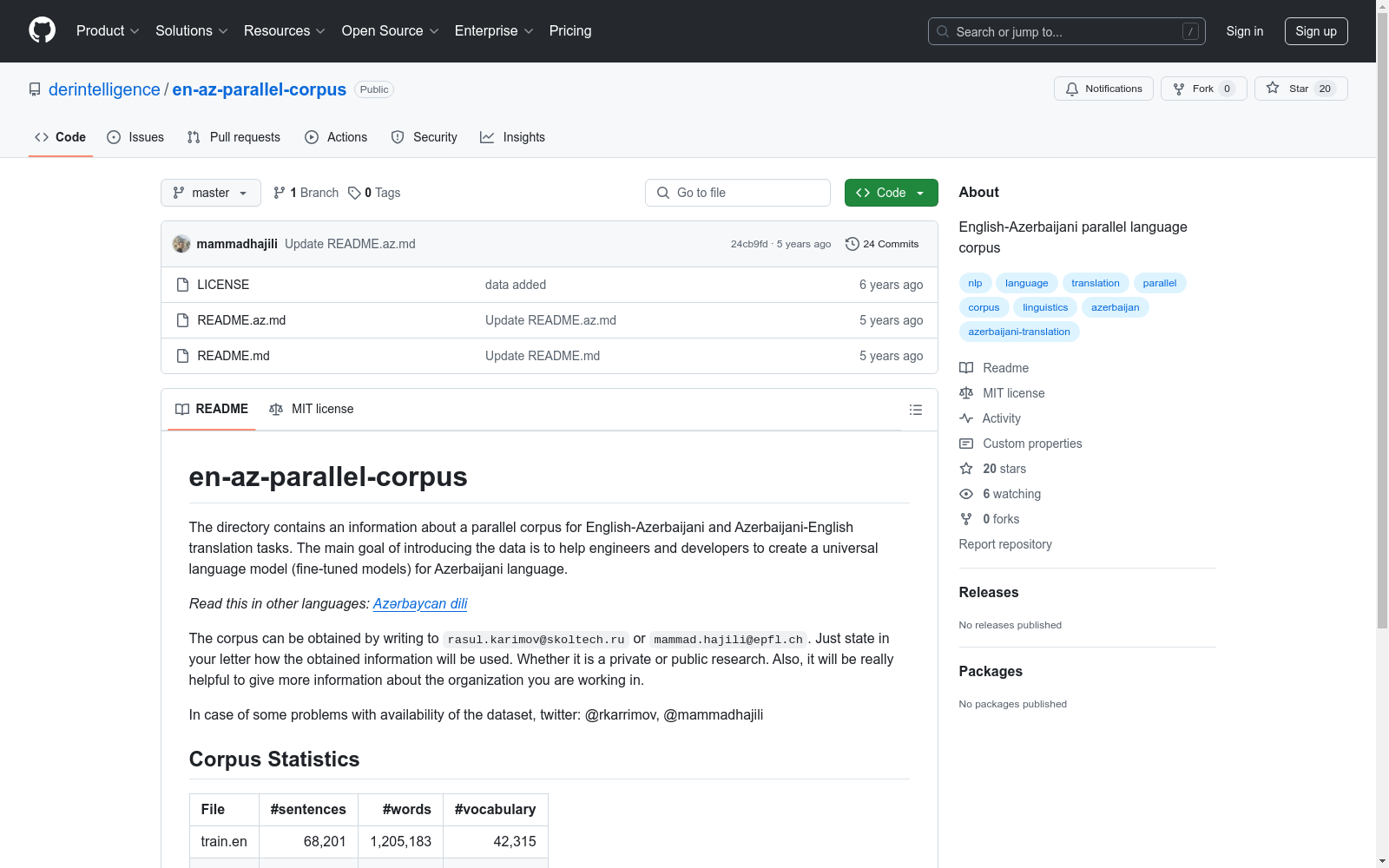1389x868 pixels.
Task: View the 20 stars link
Action: [x=992, y=469]
